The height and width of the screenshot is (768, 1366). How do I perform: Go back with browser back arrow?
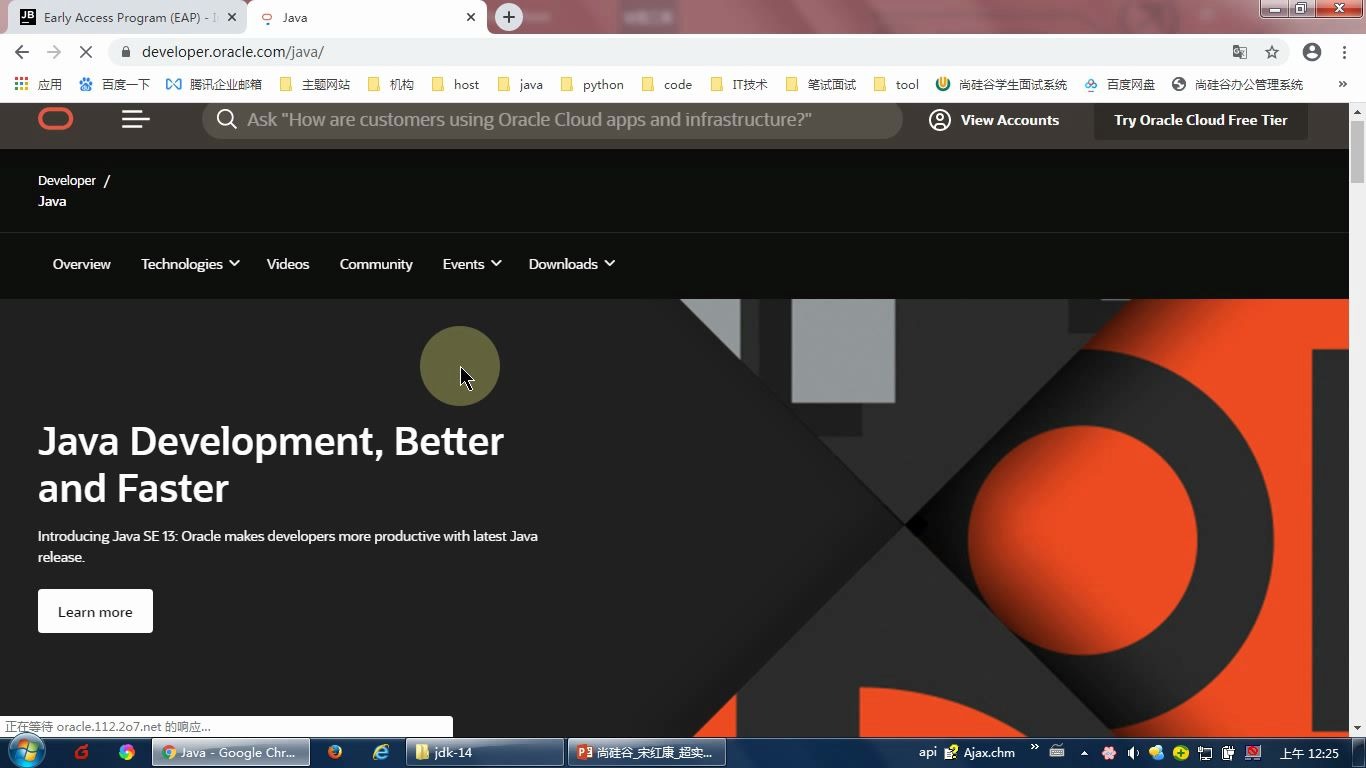click(22, 52)
